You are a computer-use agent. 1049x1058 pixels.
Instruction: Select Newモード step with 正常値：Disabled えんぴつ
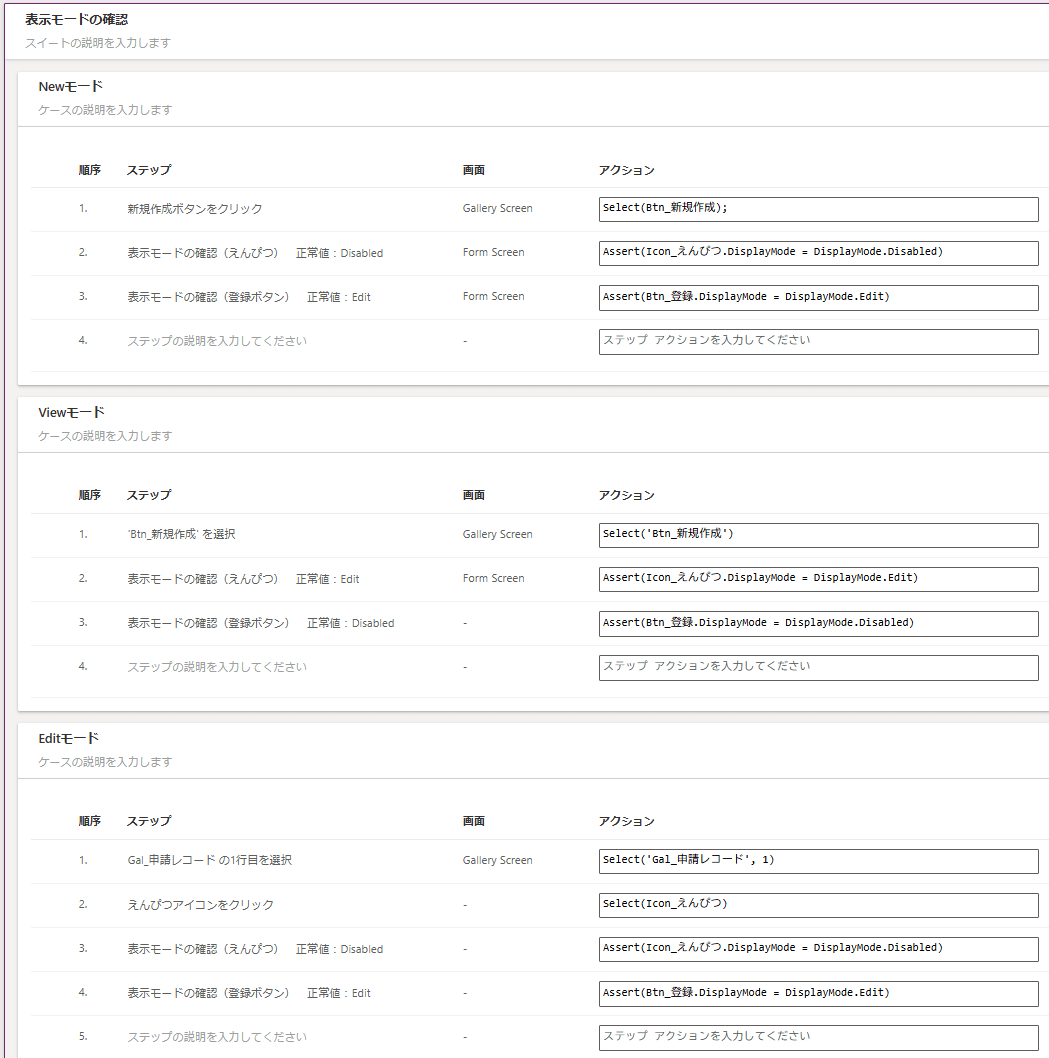pyautogui.click(x=255, y=253)
